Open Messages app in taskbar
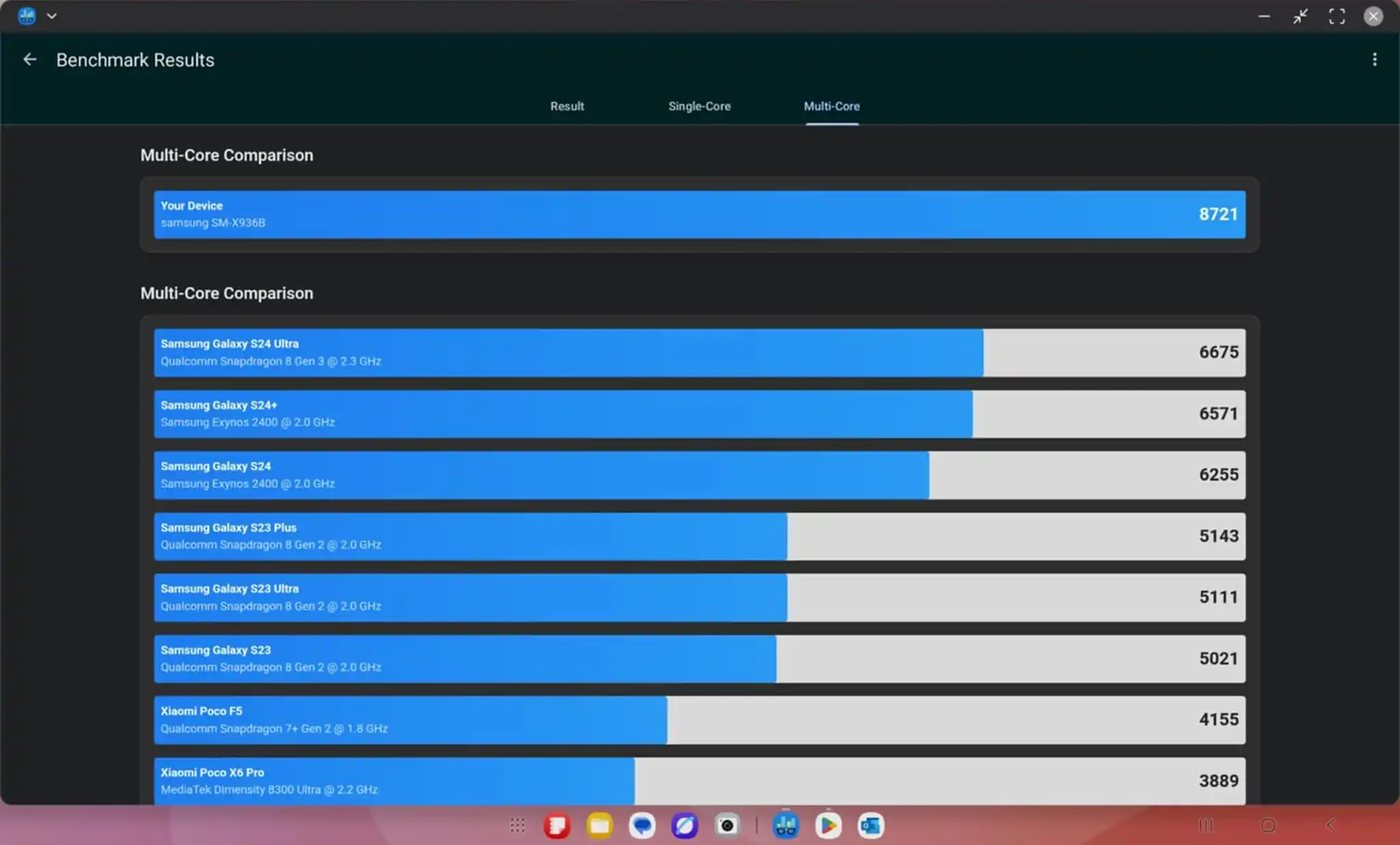Screen dimensions: 1400x845 pos(642,826)
